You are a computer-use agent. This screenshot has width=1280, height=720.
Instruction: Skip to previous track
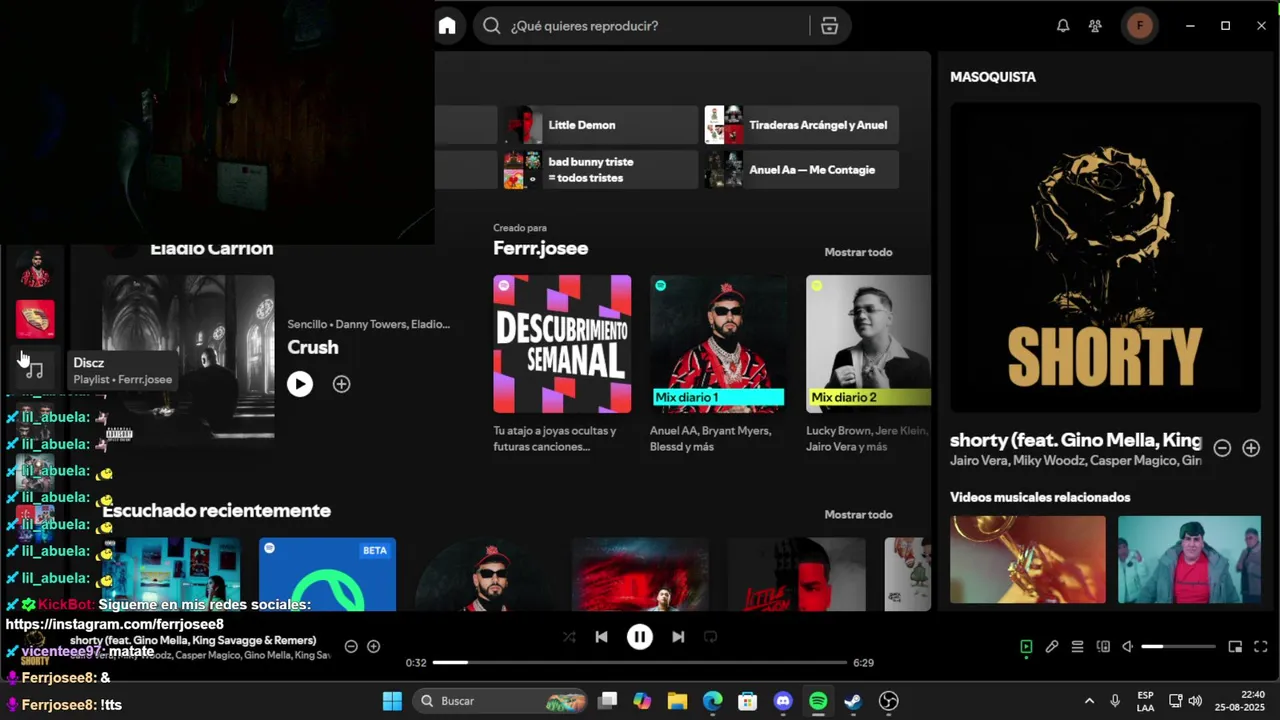pyautogui.click(x=601, y=636)
